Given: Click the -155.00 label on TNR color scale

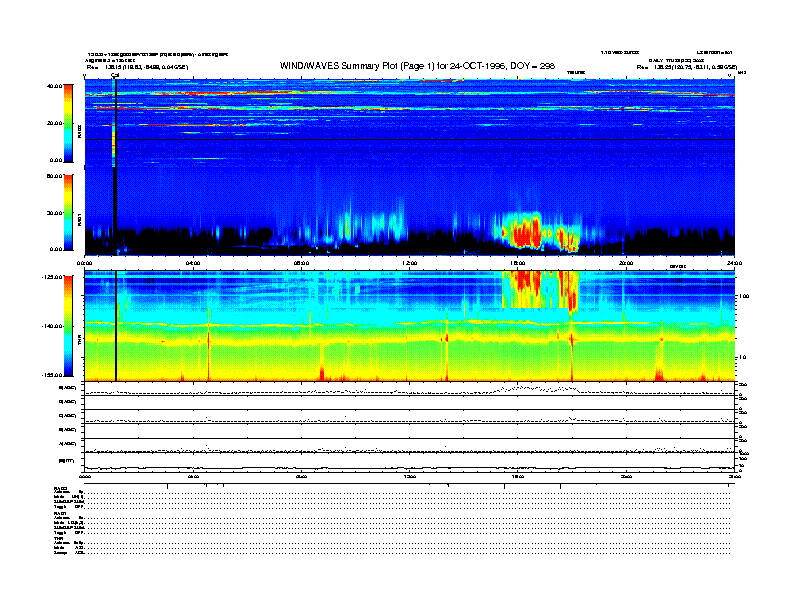Looking at the screenshot, I should (x=52, y=375).
